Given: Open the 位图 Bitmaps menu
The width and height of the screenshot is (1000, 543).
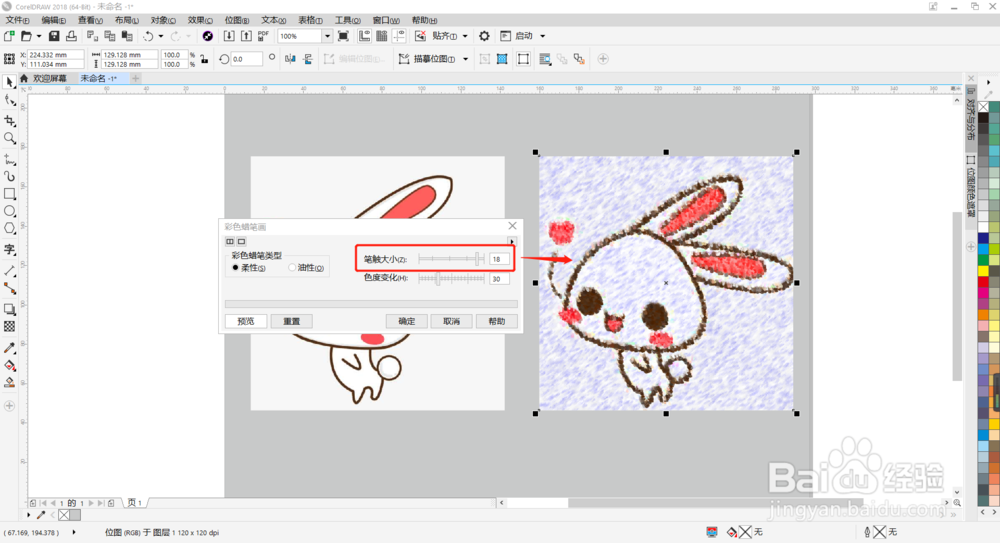Looking at the screenshot, I should [x=237, y=20].
